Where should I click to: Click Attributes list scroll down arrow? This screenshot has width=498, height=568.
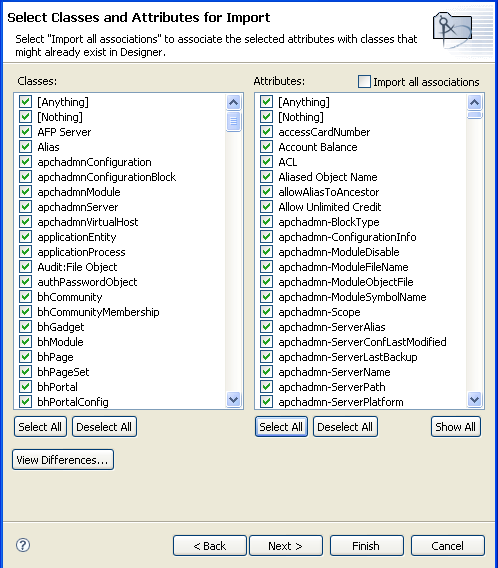474,399
